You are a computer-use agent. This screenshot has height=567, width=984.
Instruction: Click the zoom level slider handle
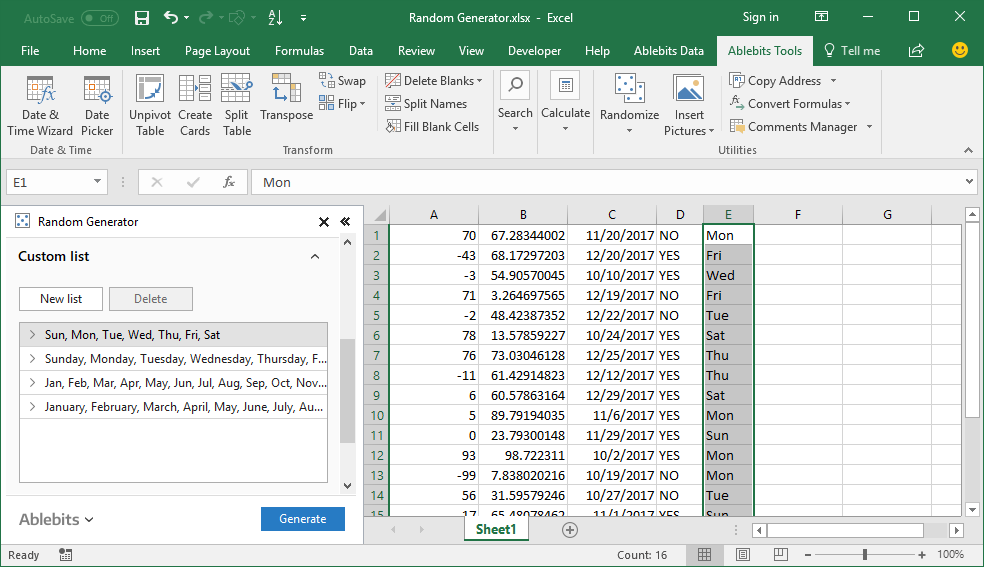coord(865,554)
